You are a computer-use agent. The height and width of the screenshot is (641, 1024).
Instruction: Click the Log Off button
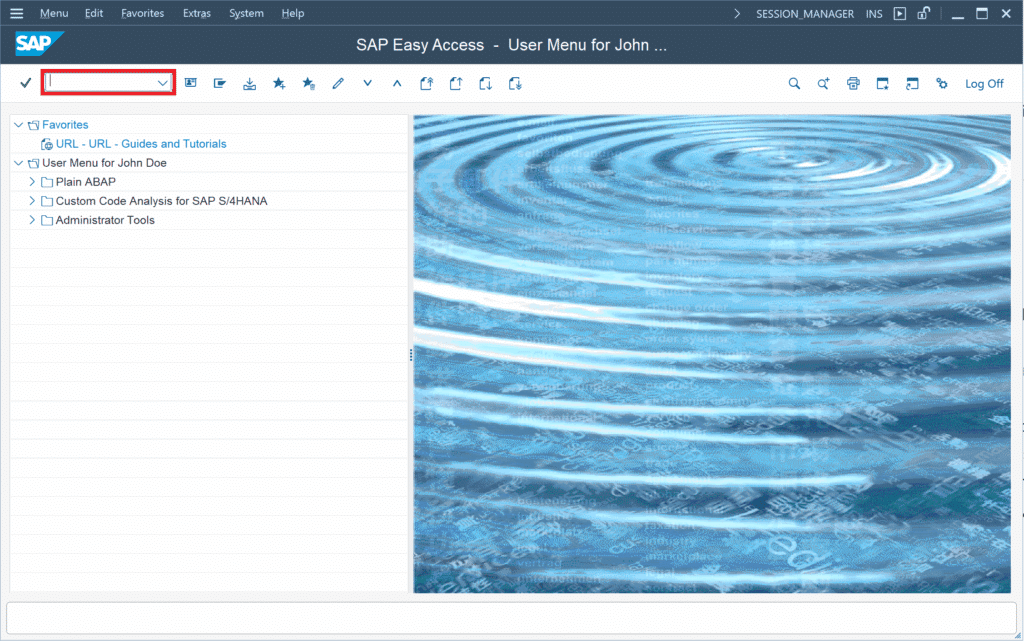[984, 84]
